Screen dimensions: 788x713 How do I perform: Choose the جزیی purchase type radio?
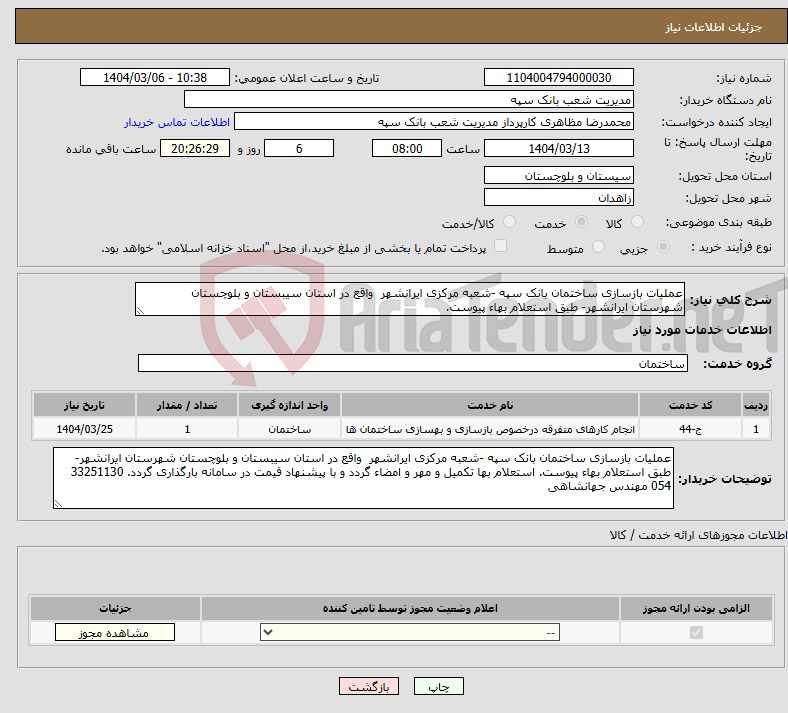coord(663,247)
